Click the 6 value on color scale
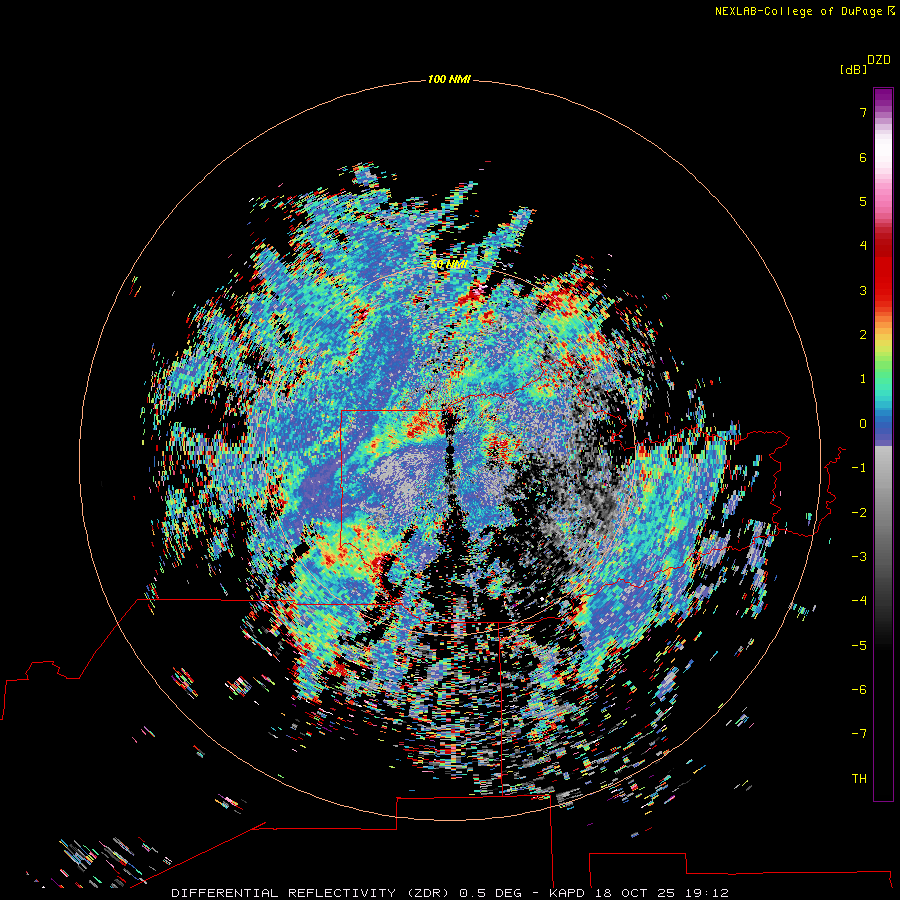 tap(863, 157)
